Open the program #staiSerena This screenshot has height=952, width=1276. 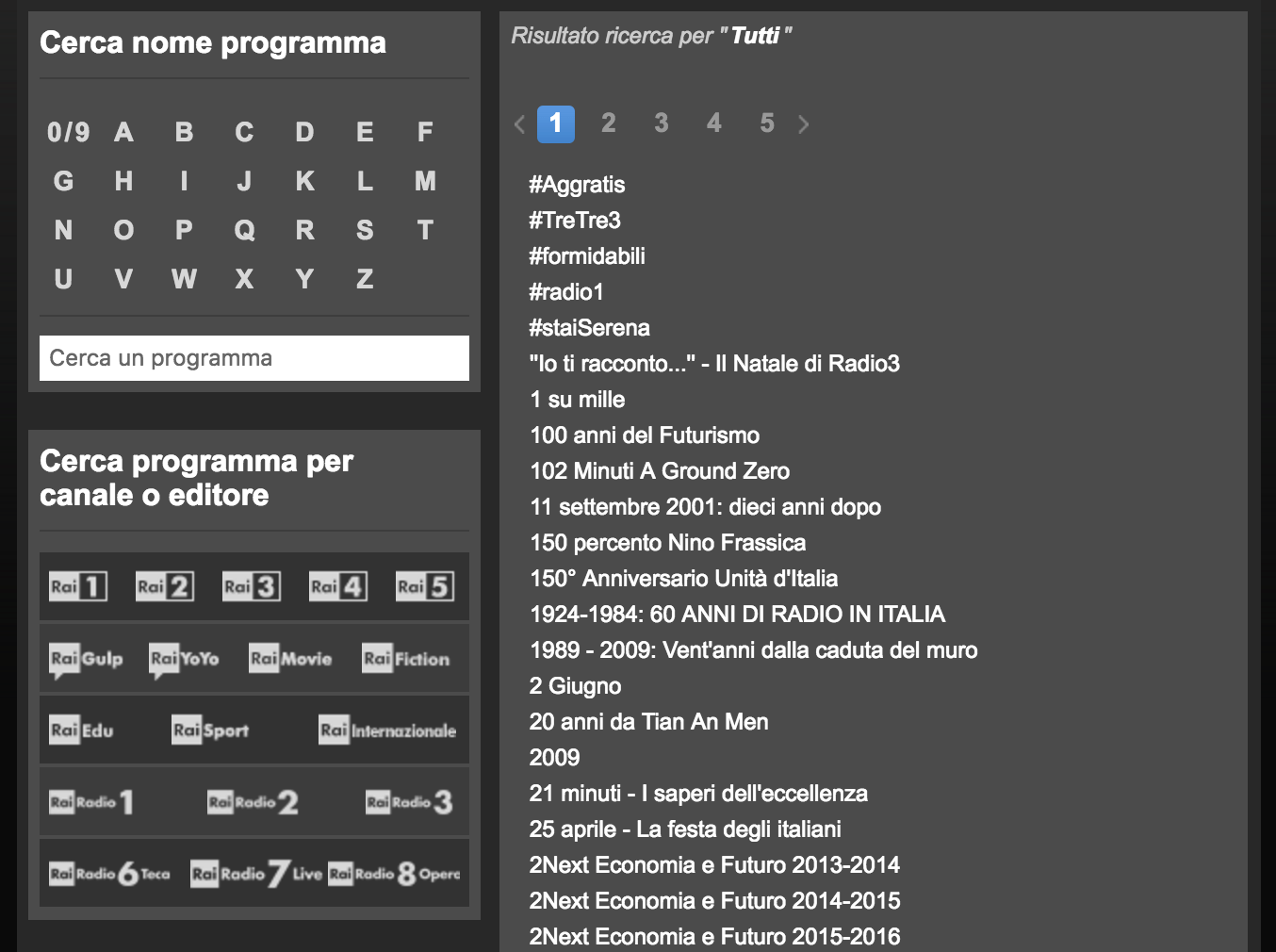(x=589, y=328)
